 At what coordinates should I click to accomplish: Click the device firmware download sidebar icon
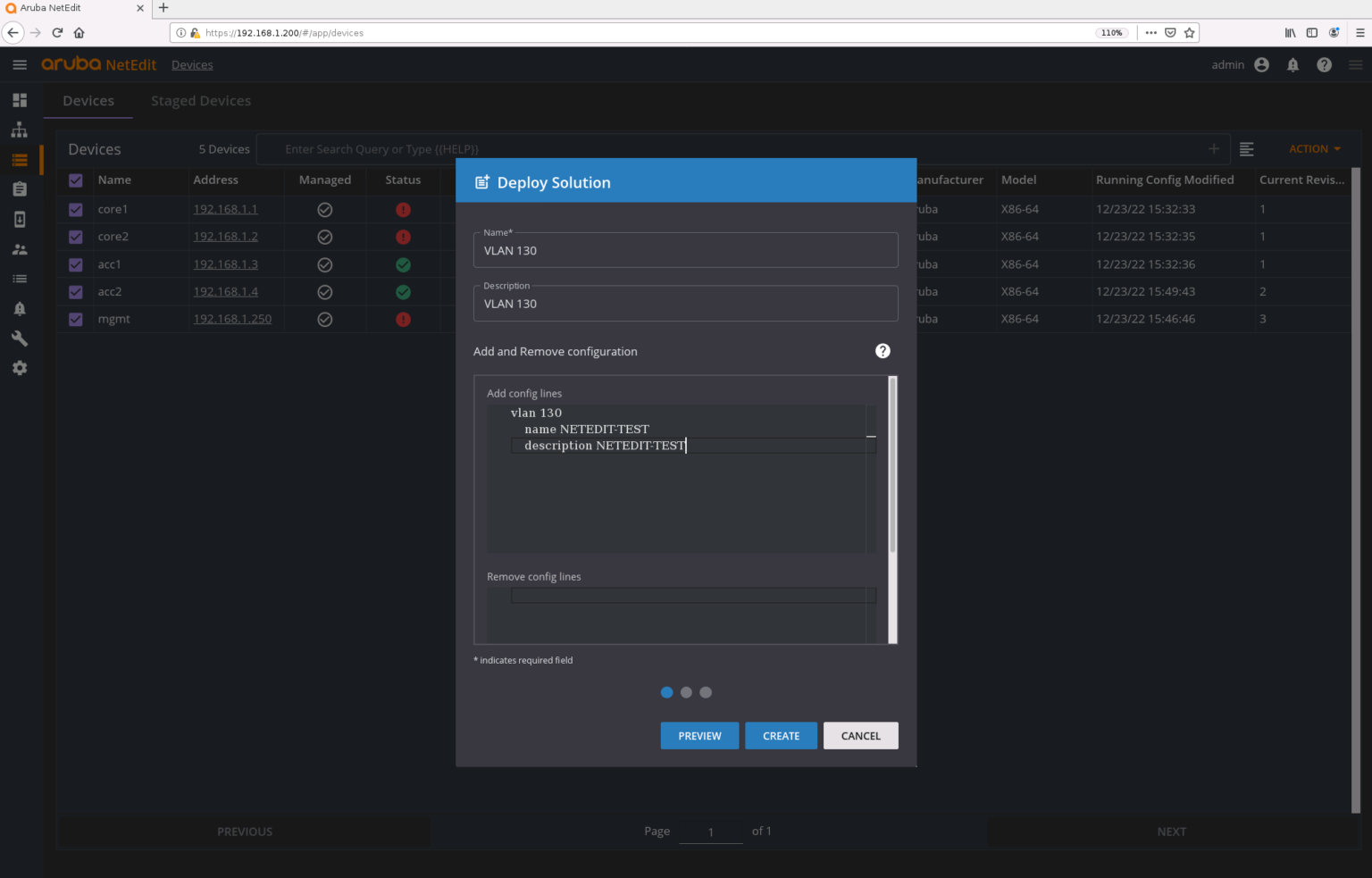coord(20,219)
